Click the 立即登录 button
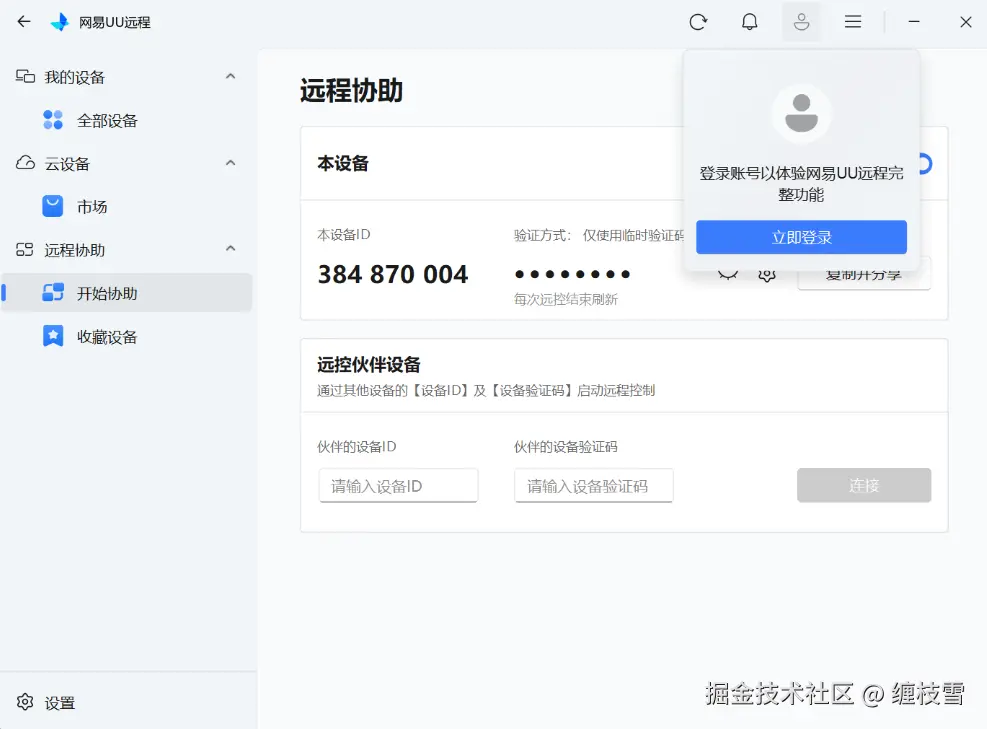This screenshot has height=729, width=987. (801, 237)
